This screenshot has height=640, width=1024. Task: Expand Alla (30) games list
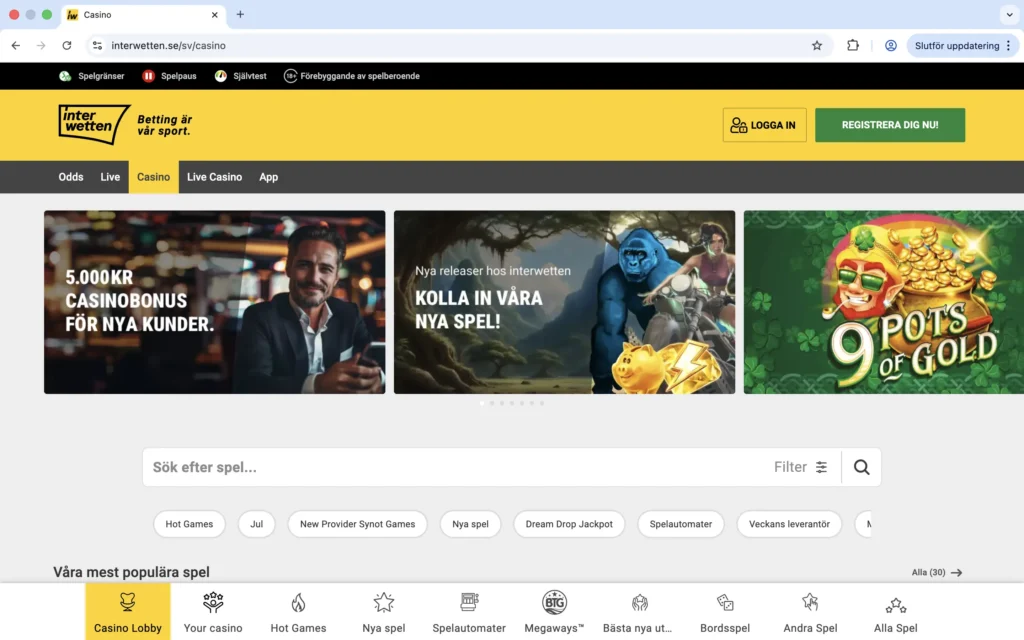point(936,572)
